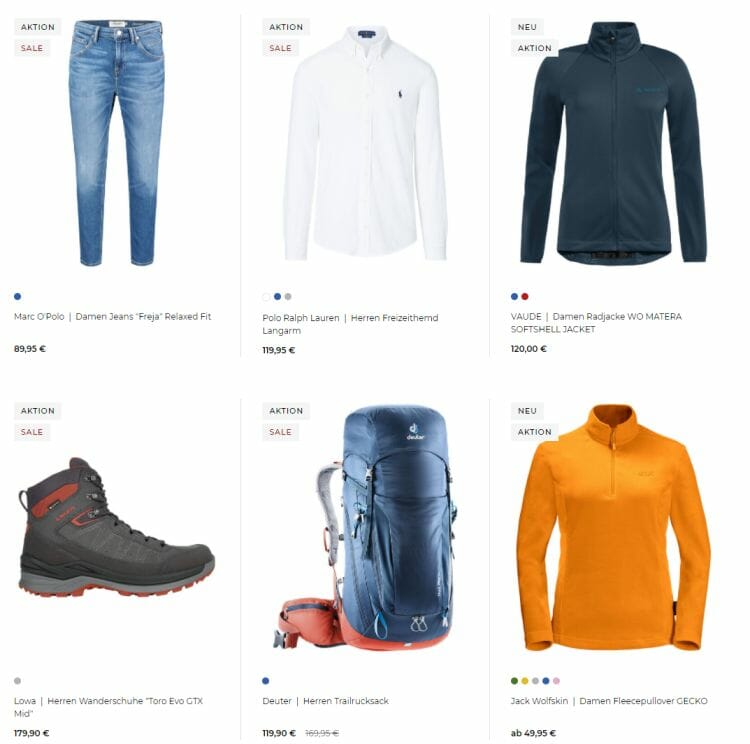The width and height of the screenshot is (750, 744).
Task: Choose blue swatch for Polo Ralph Lauren shirt
Action: point(277,297)
